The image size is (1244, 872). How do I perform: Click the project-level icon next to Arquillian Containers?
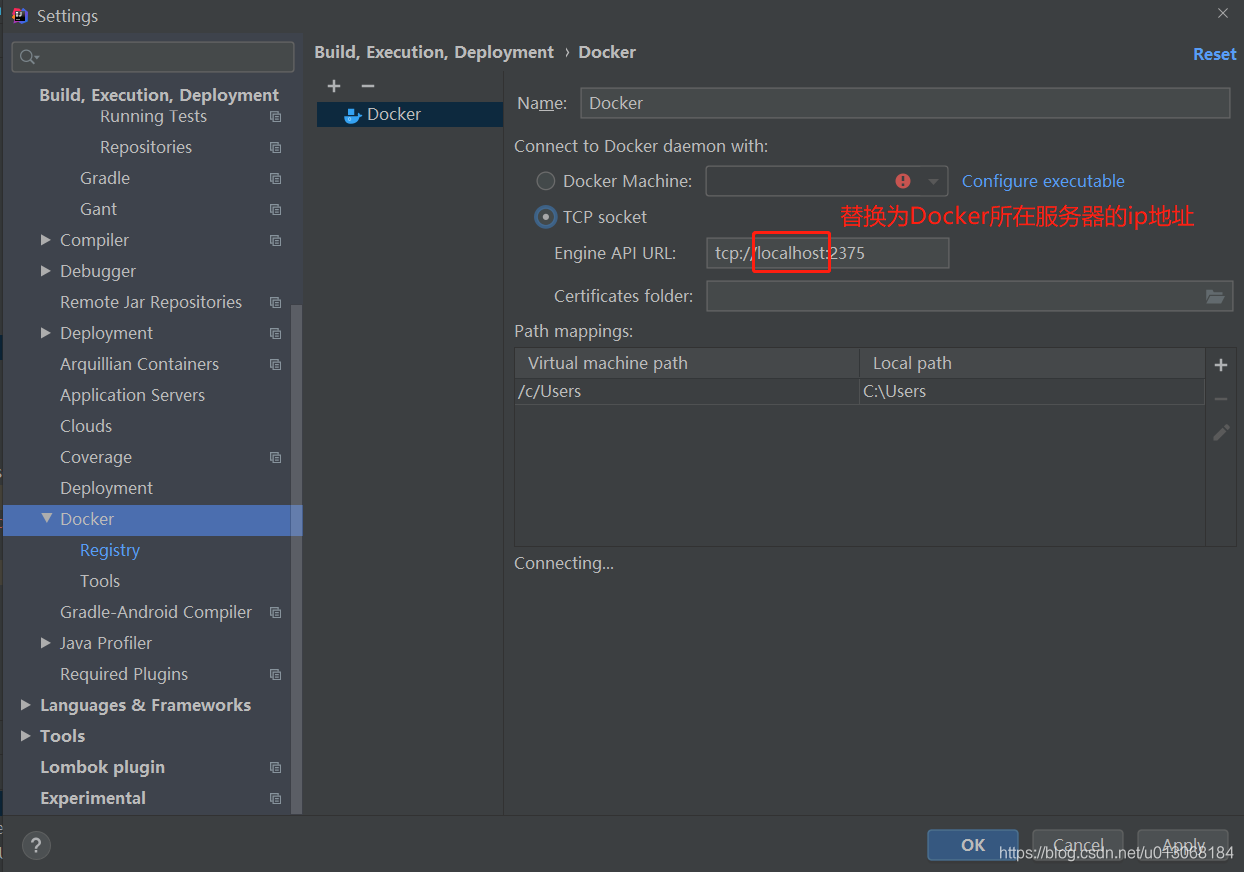(x=276, y=365)
